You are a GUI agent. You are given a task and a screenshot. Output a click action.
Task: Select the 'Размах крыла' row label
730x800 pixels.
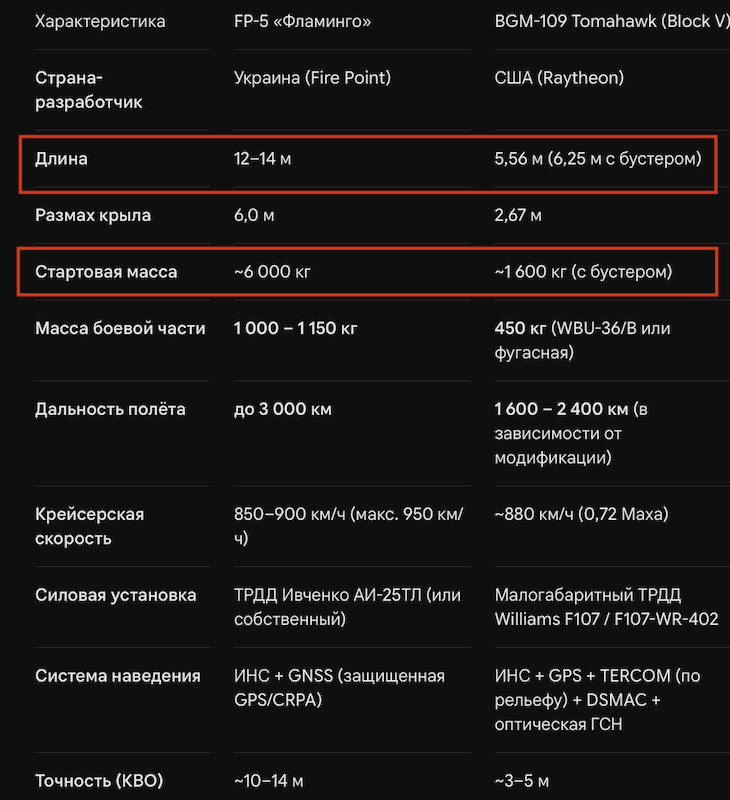coord(93,215)
